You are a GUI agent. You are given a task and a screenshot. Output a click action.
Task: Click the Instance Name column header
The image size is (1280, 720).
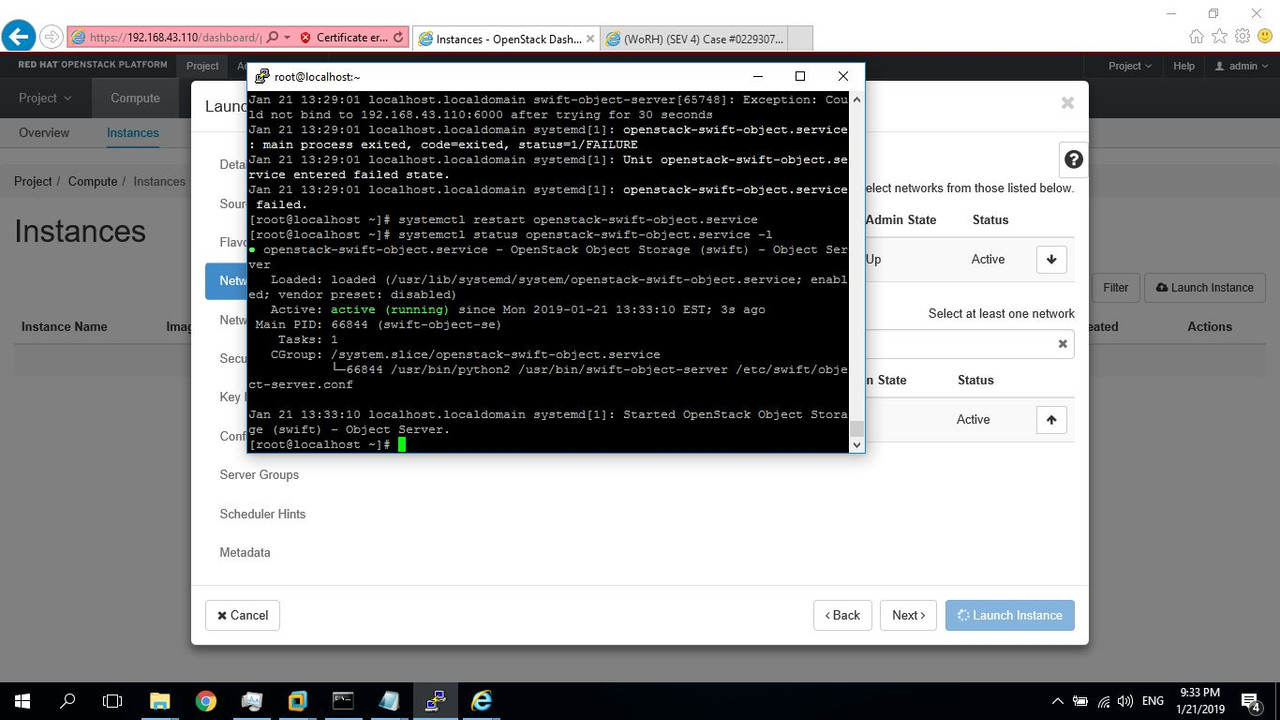click(64, 327)
